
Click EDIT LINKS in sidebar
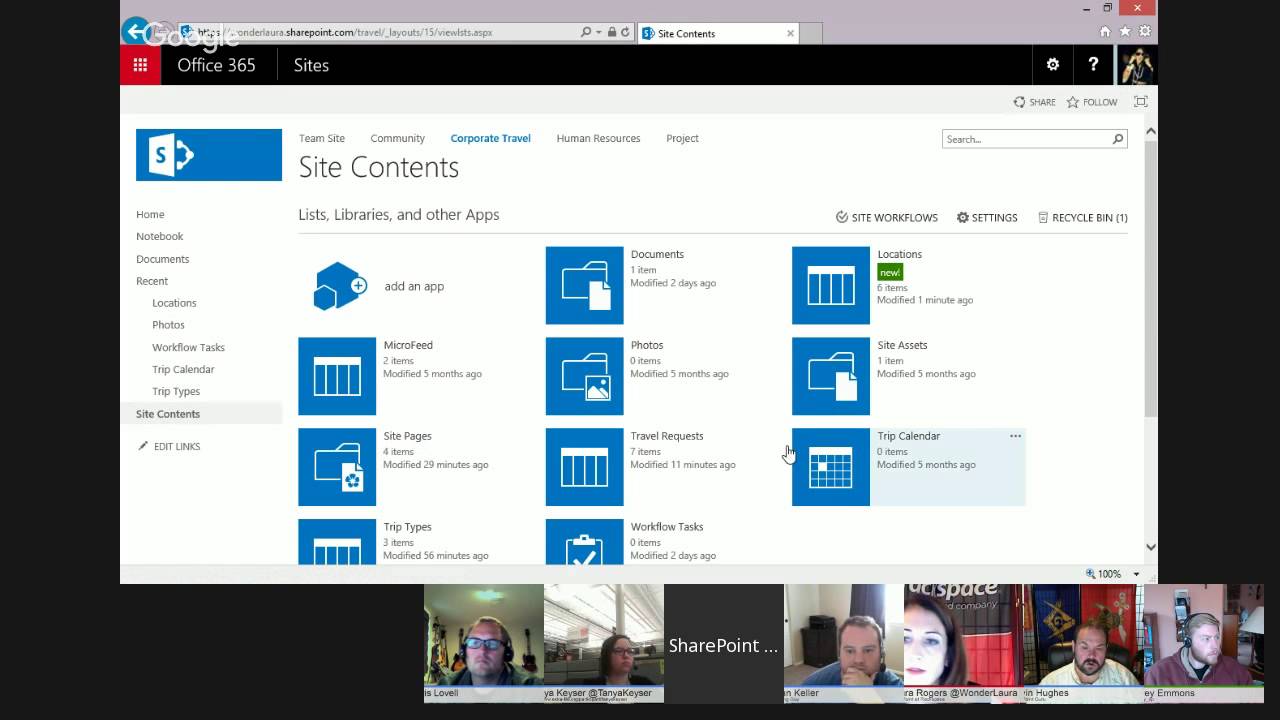(169, 446)
